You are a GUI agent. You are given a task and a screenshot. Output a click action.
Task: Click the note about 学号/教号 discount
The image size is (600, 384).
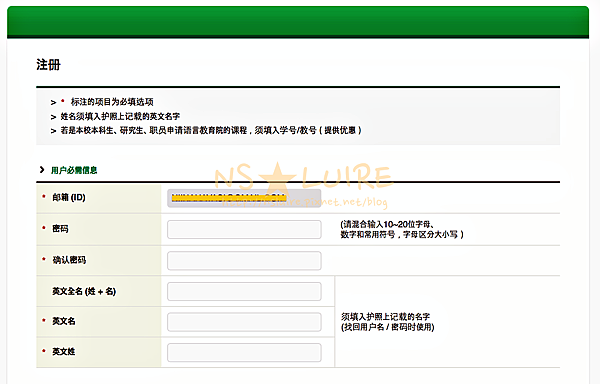211,130
